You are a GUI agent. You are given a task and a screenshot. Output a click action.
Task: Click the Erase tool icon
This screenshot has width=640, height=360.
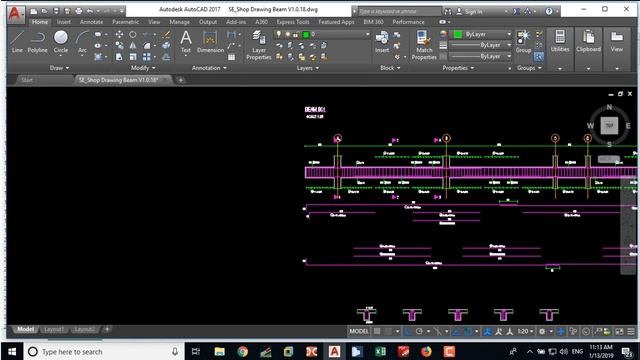166,35
